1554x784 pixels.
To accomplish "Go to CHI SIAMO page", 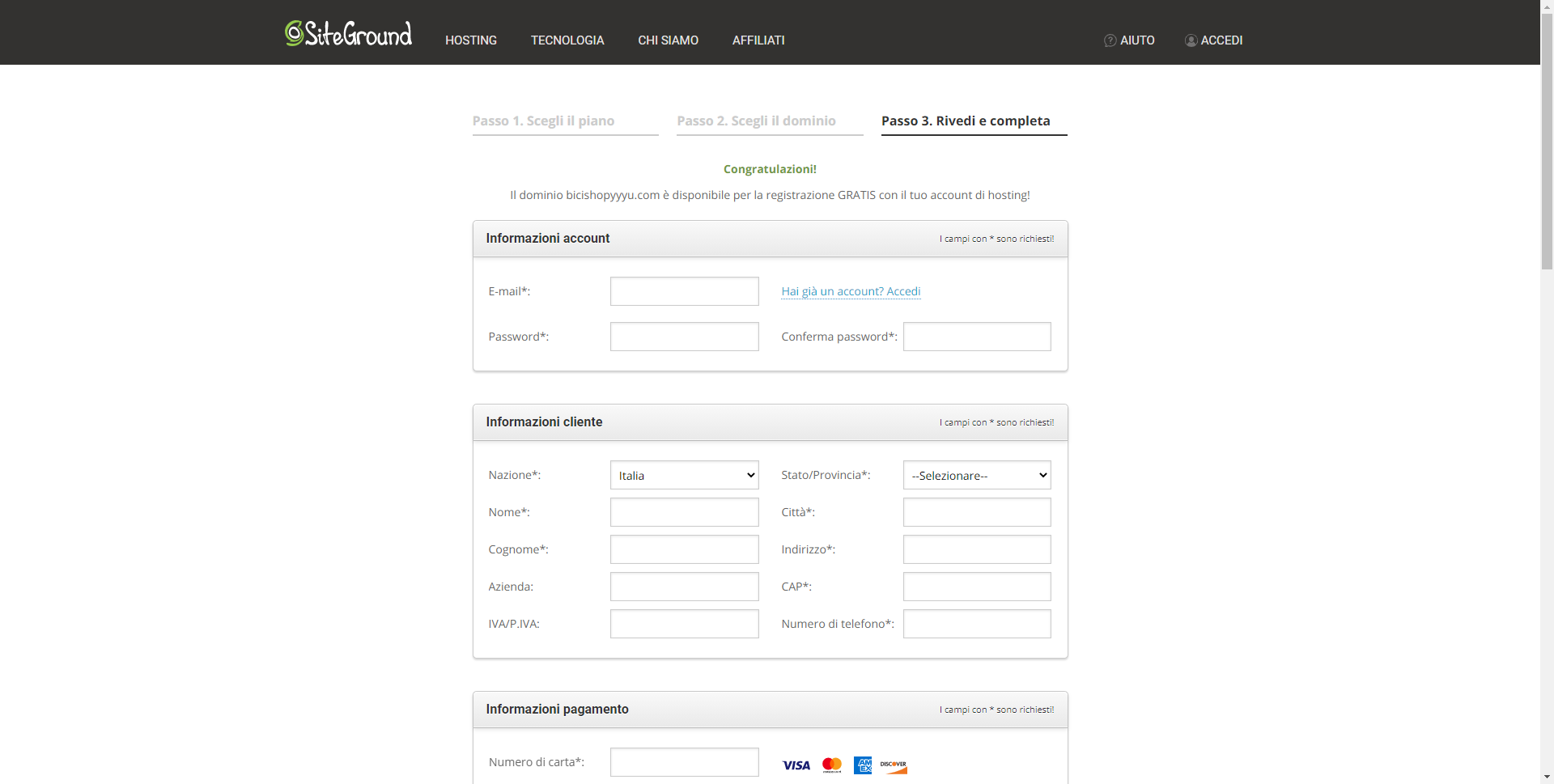I will pos(668,40).
